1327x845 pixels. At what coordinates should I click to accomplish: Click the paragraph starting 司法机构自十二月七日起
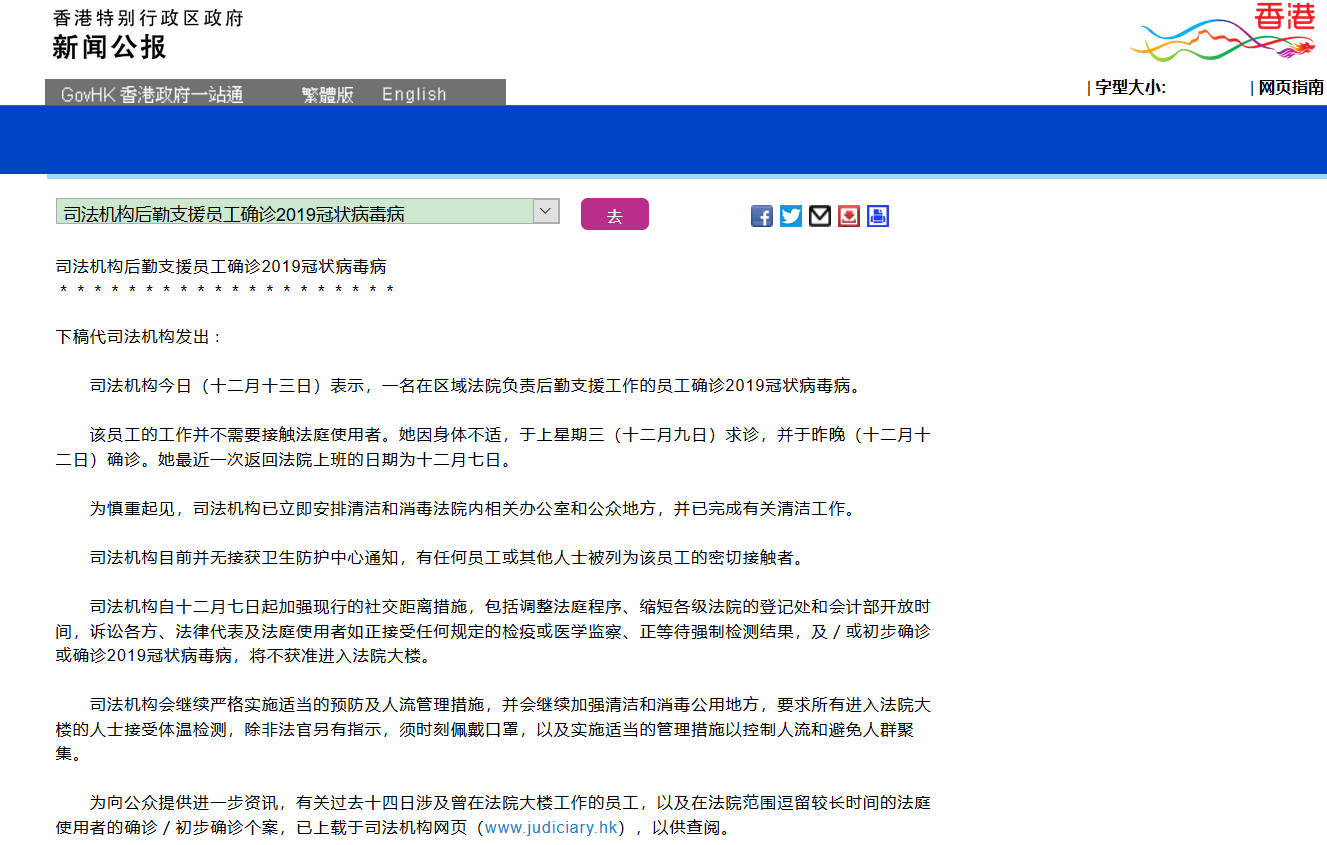pyautogui.click(x=493, y=632)
